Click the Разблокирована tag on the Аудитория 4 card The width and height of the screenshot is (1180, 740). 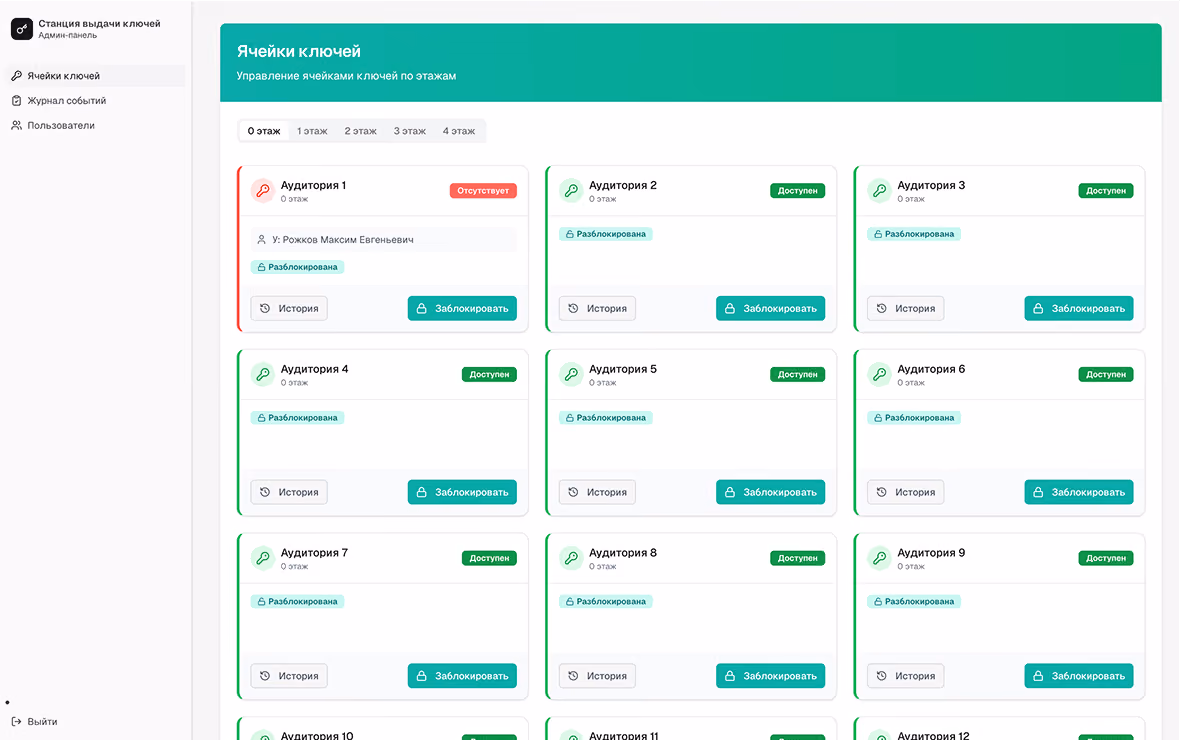pyautogui.click(x=297, y=418)
